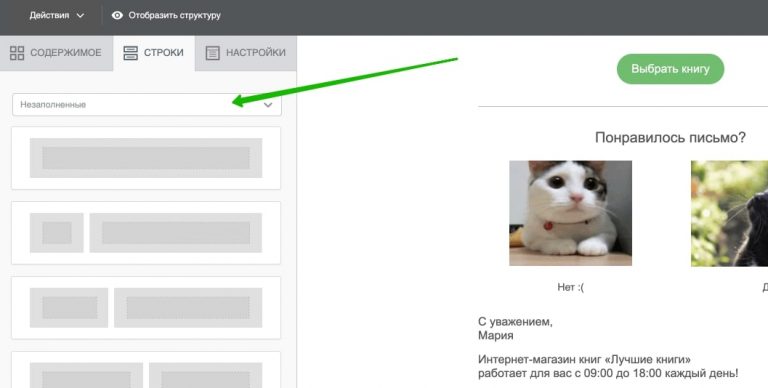
Task: Select the two equal columns row layout
Action: point(146,370)
